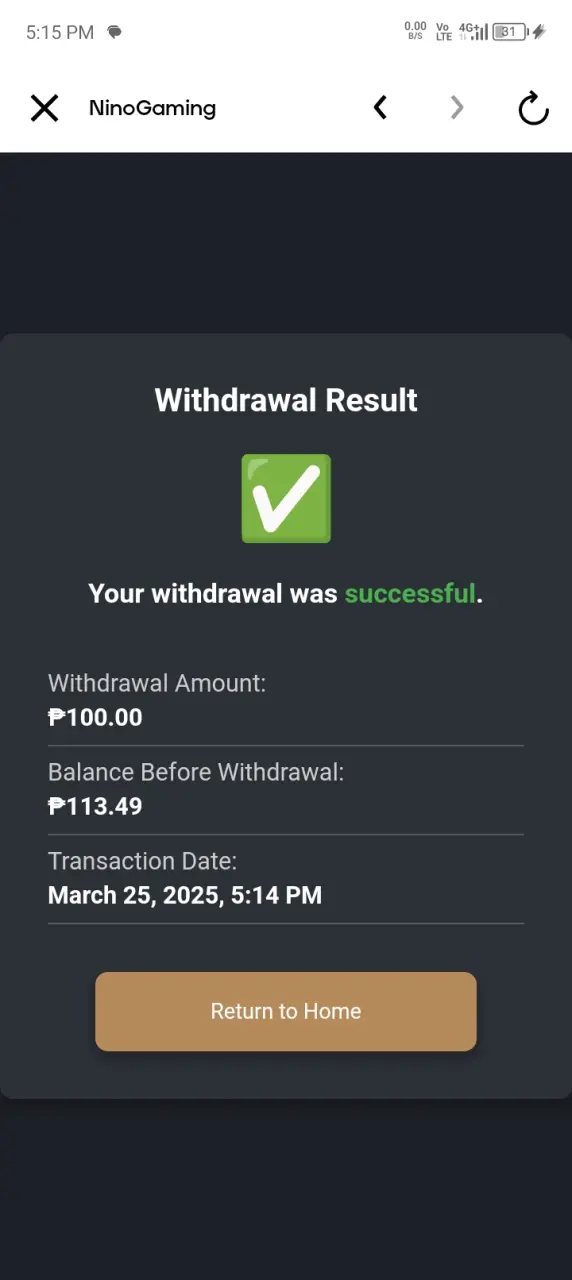
Task: Tap the green 'successful' text
Action: tap(410, 593)
